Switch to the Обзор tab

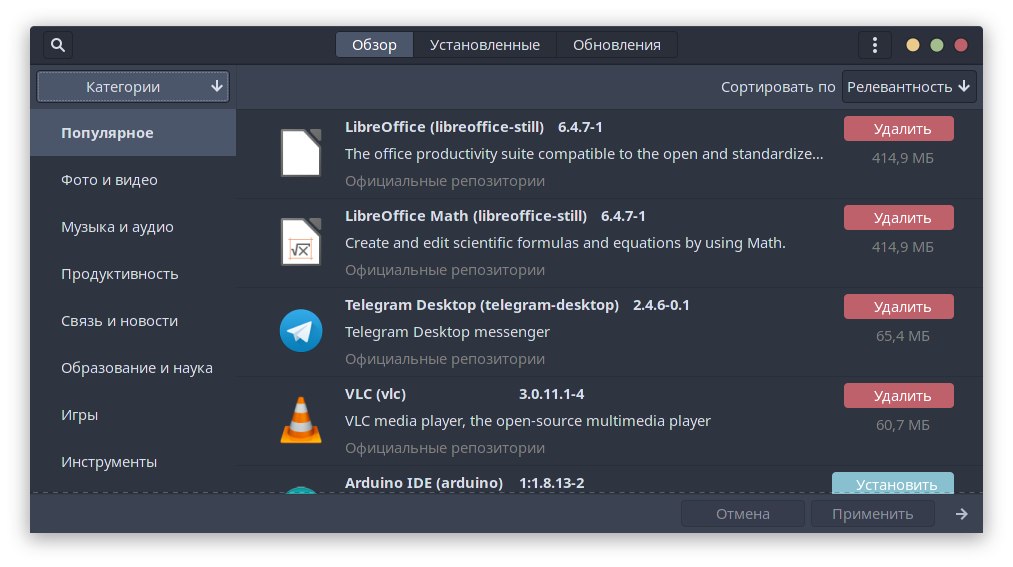(374, 45)
